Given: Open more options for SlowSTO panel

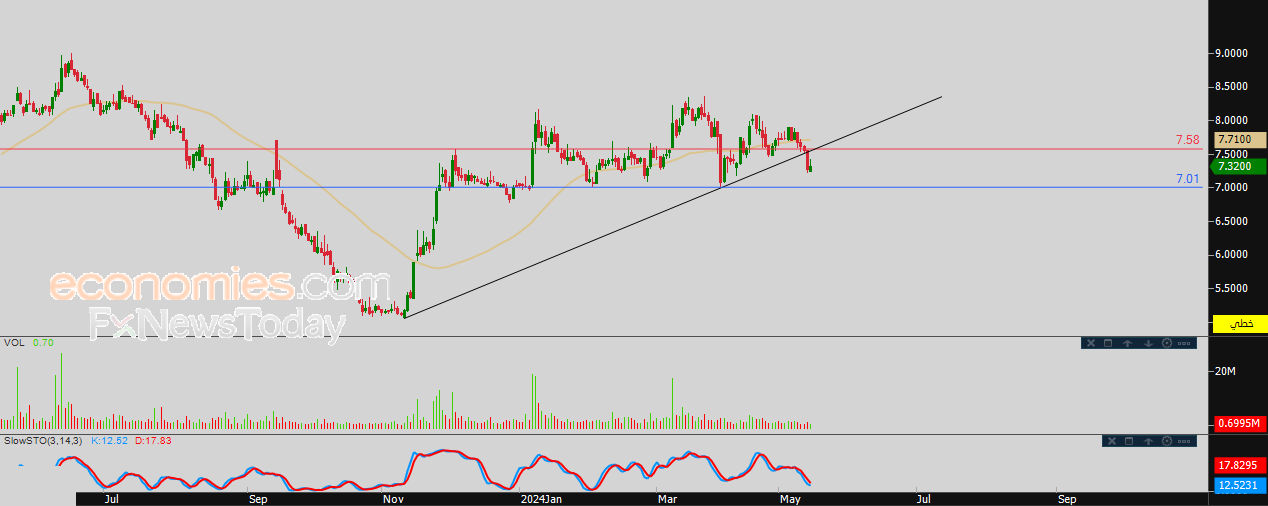Looking at the screenshot, I should 1184,441.
